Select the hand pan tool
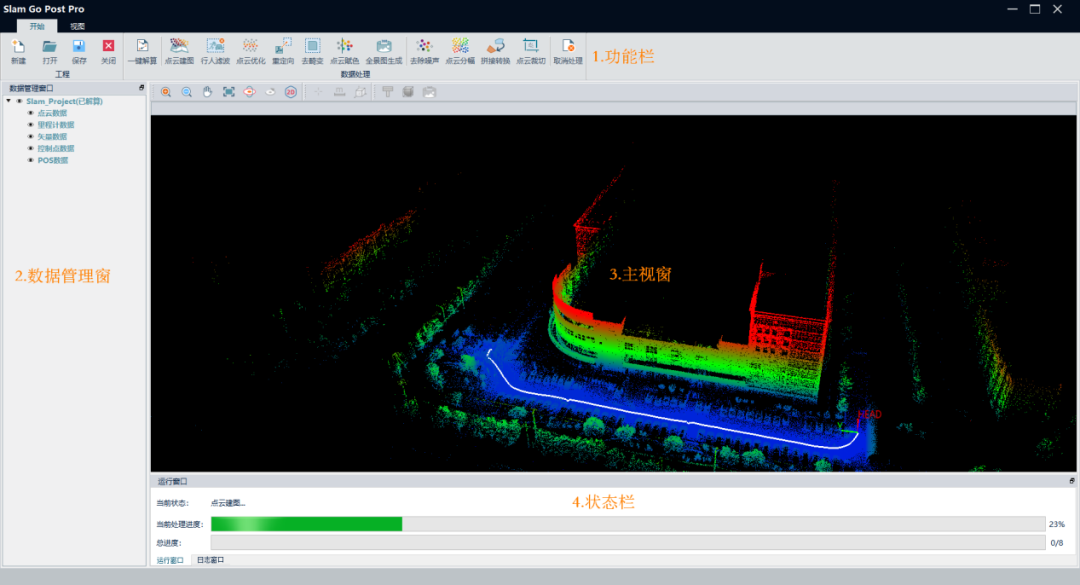1080x585 pixels. pos(208,92)
